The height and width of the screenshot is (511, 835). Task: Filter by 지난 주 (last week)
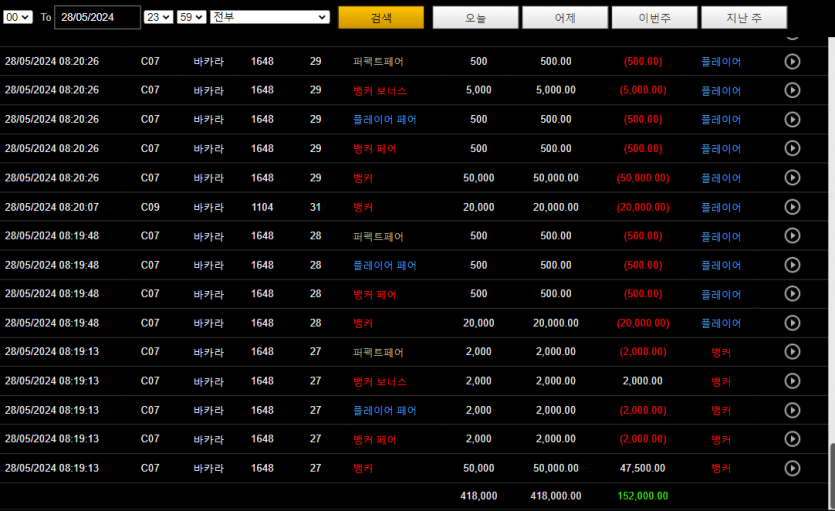(x=743, y=18)
